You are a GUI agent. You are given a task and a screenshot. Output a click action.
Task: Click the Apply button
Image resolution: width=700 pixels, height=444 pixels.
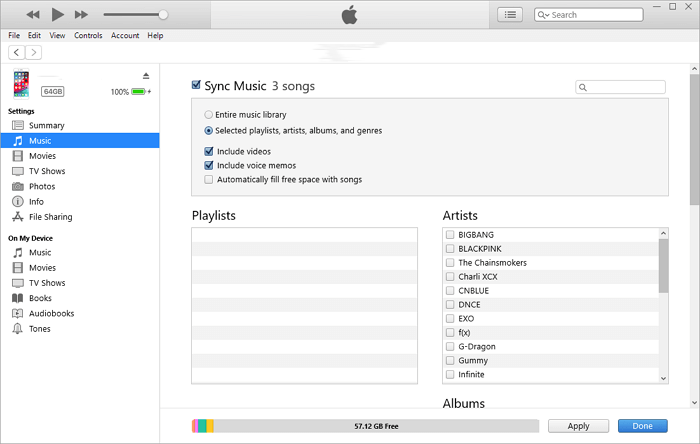(x=579, y=426)
